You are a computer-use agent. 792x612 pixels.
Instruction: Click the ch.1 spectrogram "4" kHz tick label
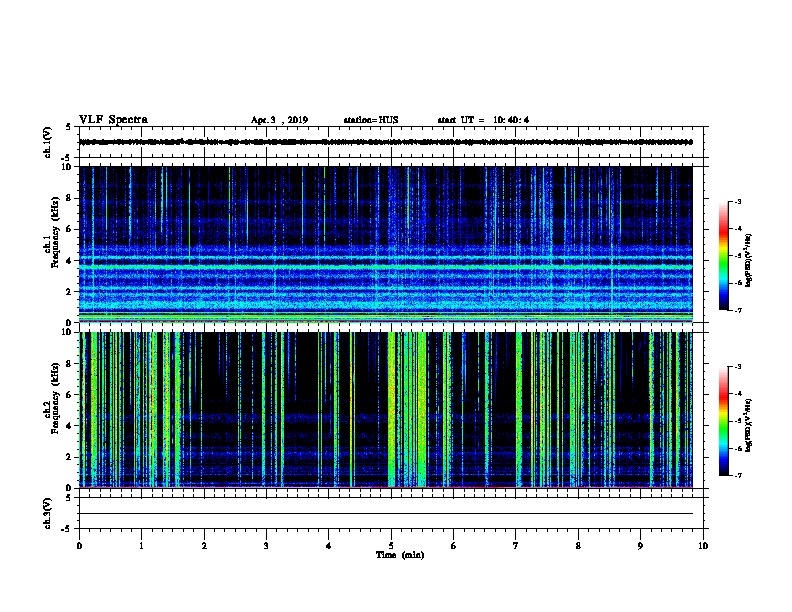pos(70,261)
